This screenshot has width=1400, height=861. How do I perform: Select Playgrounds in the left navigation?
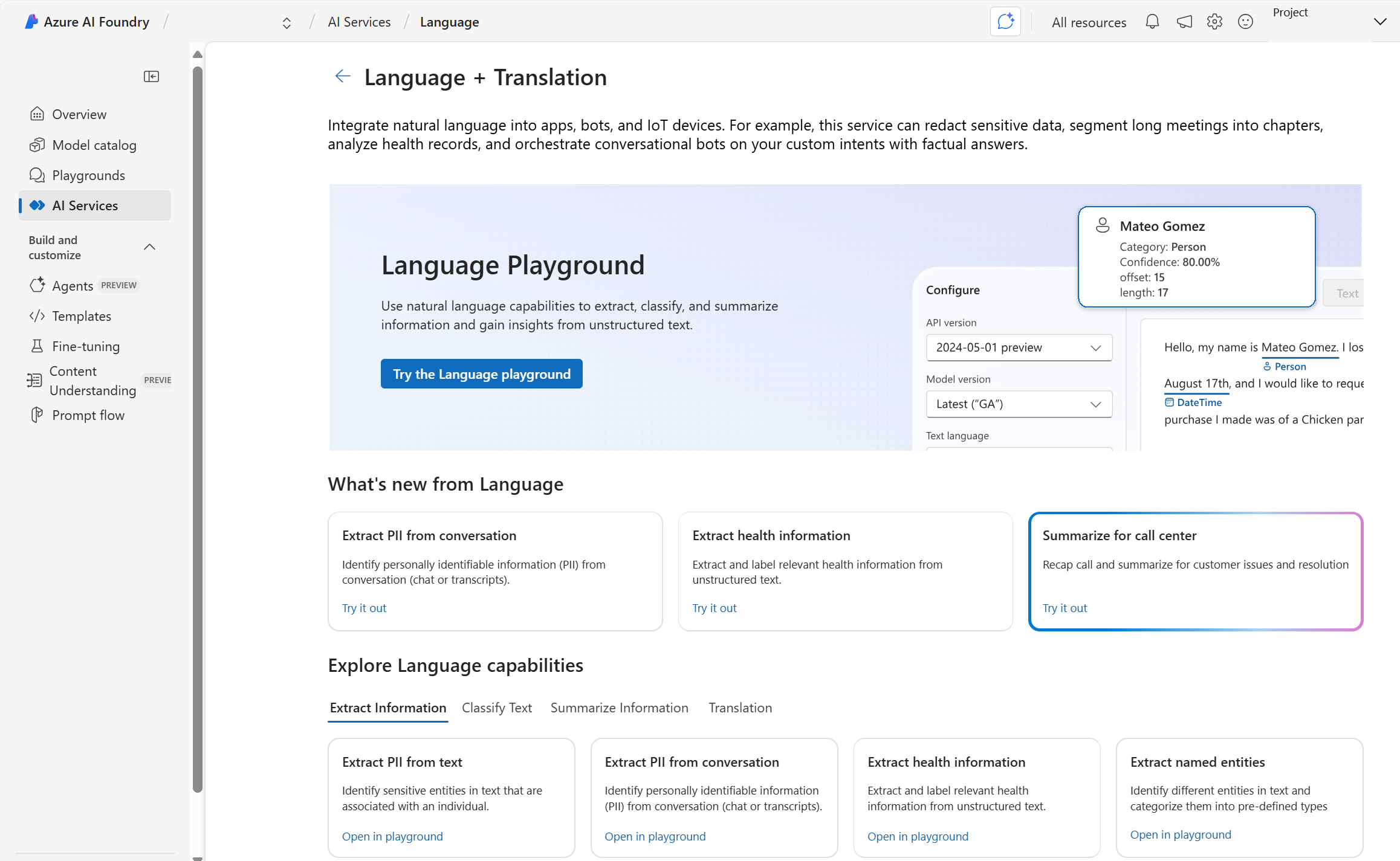88,175
